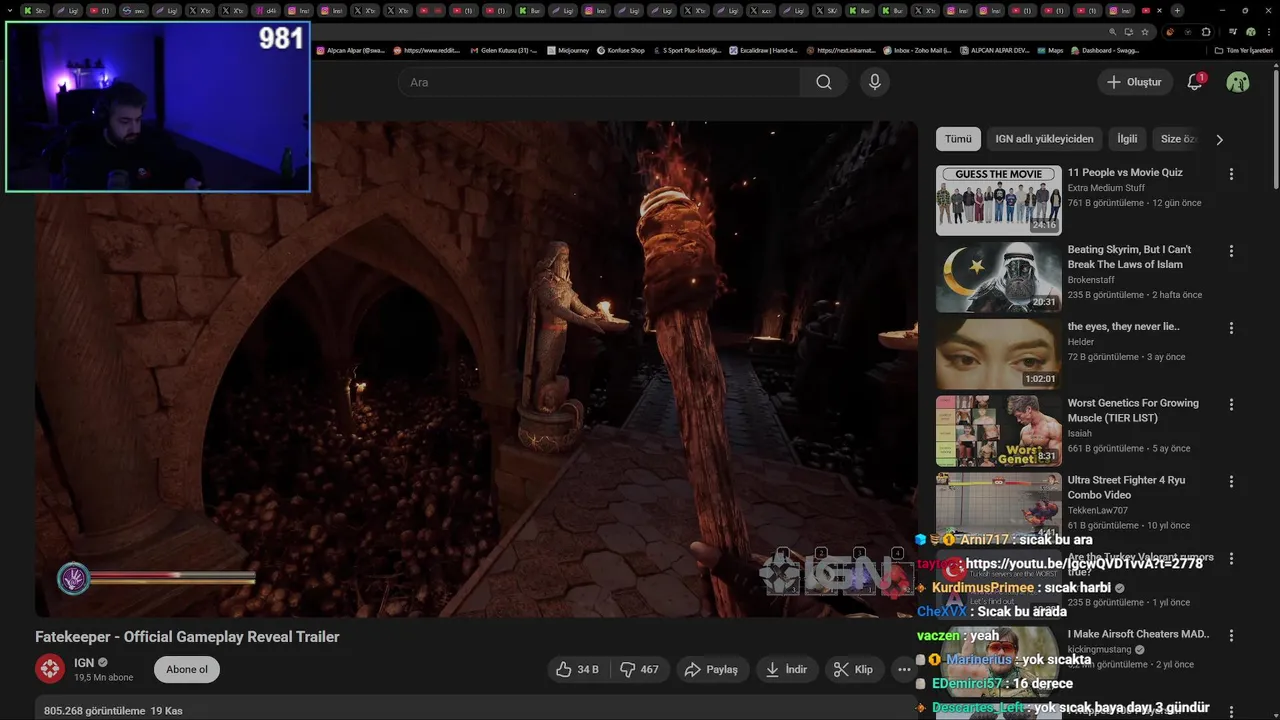Open Ultra Street Fighter 4 Ryu title
The image size is (1280, 720).
pyautogui.click(x=1126, y=487)
